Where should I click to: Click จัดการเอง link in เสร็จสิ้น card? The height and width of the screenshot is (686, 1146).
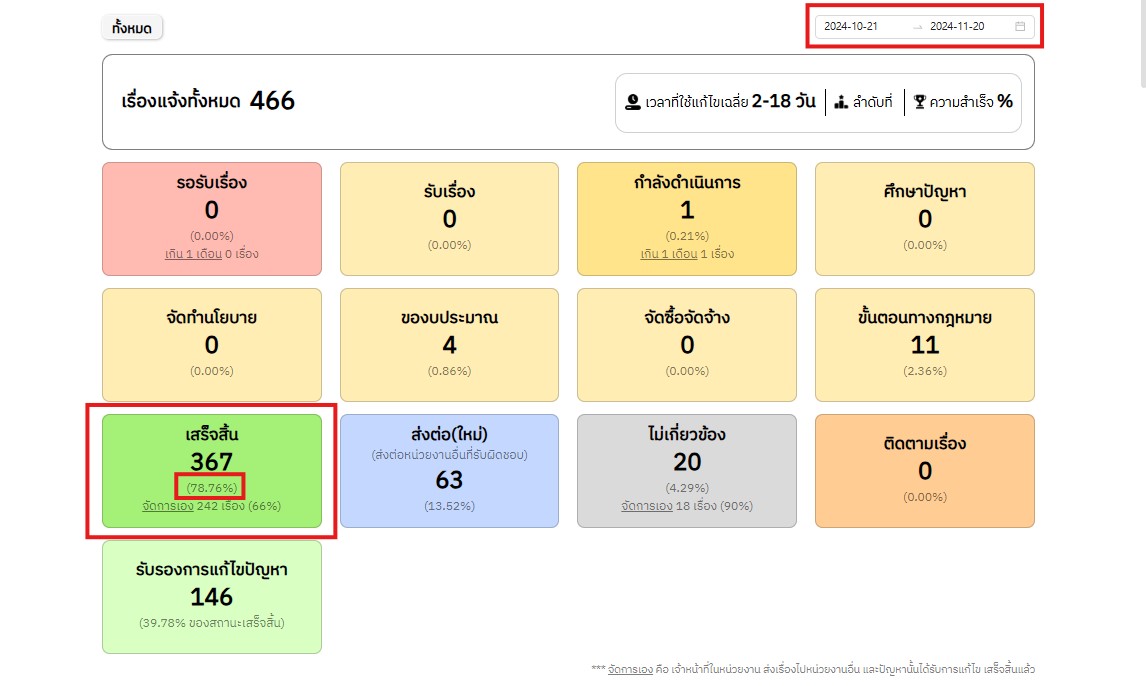pos(168,506)
